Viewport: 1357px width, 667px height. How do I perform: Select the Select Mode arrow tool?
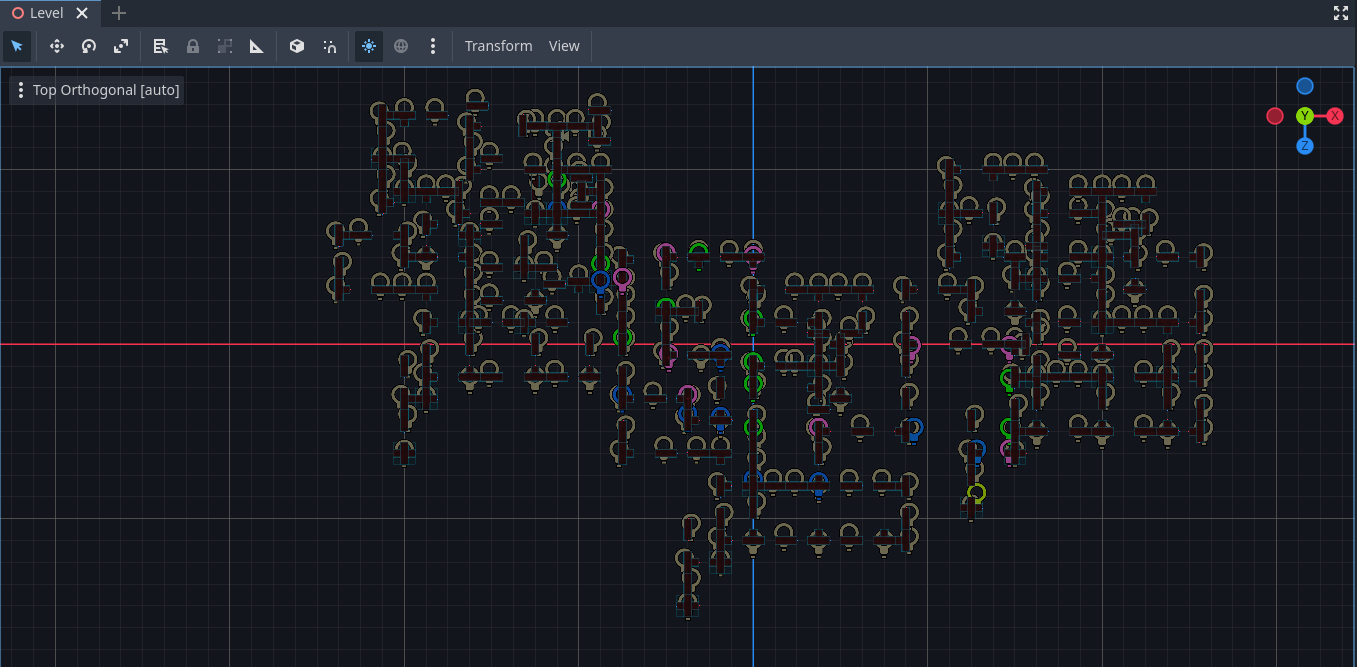tap(17, 46)
